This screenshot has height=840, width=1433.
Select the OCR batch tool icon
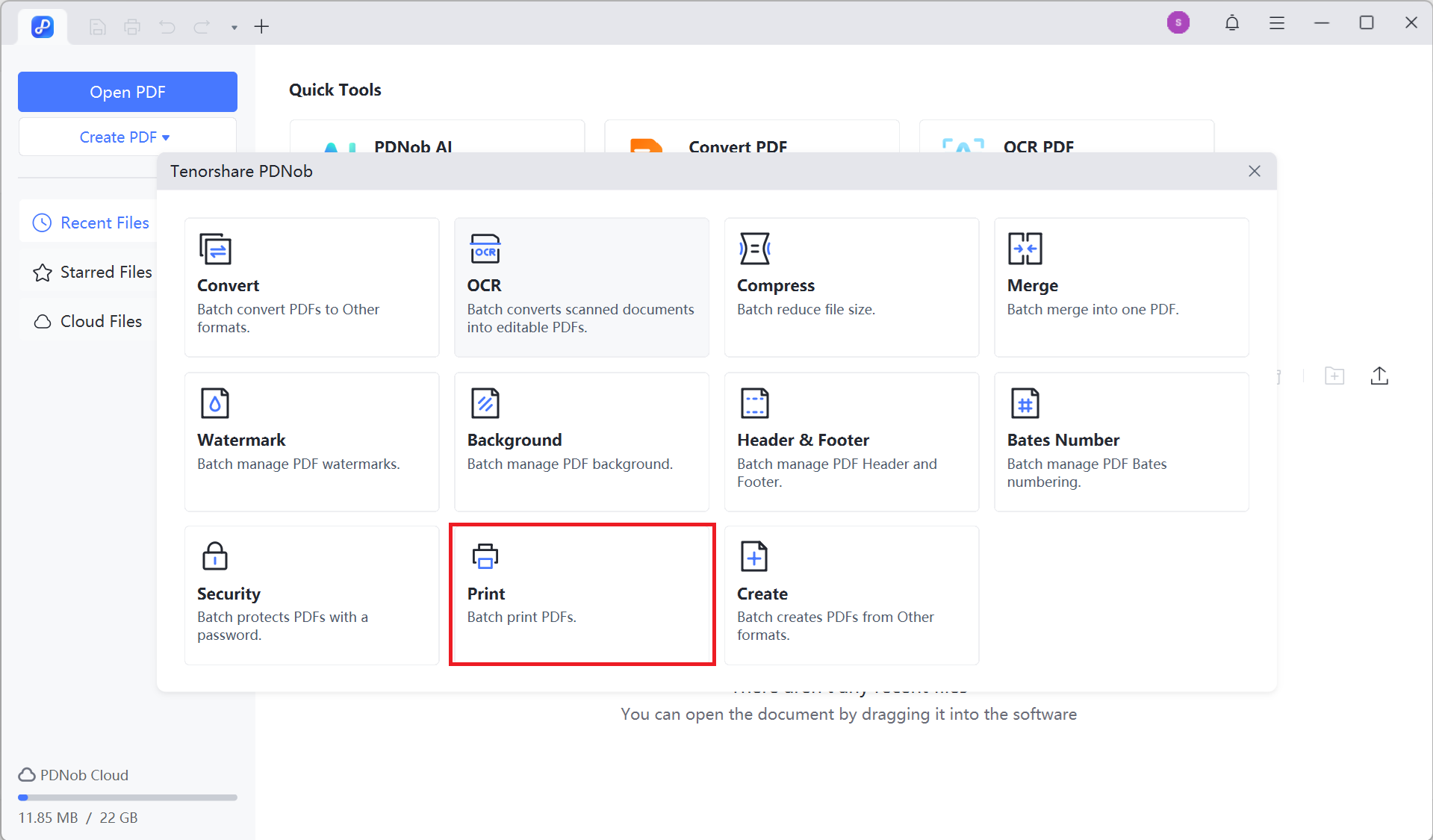(485, 249)
